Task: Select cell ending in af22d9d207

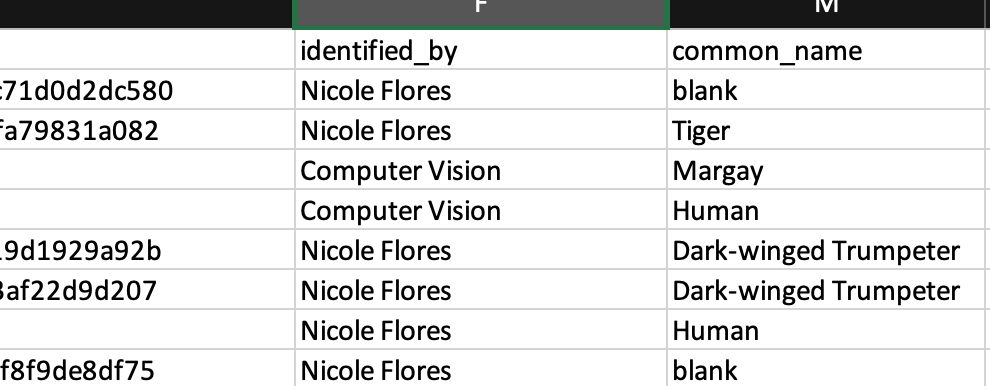Action: pyautogui.click(x=147, y=289)
